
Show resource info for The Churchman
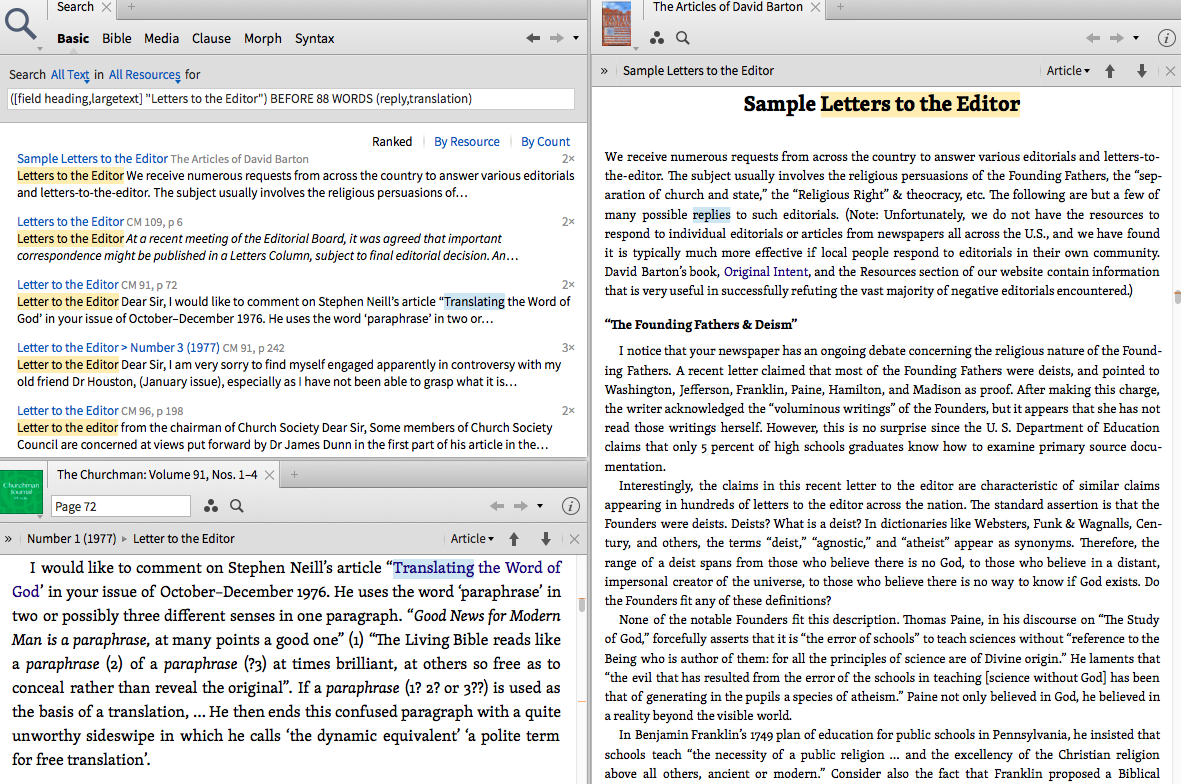pyautogui.click(x=571, y=506)
